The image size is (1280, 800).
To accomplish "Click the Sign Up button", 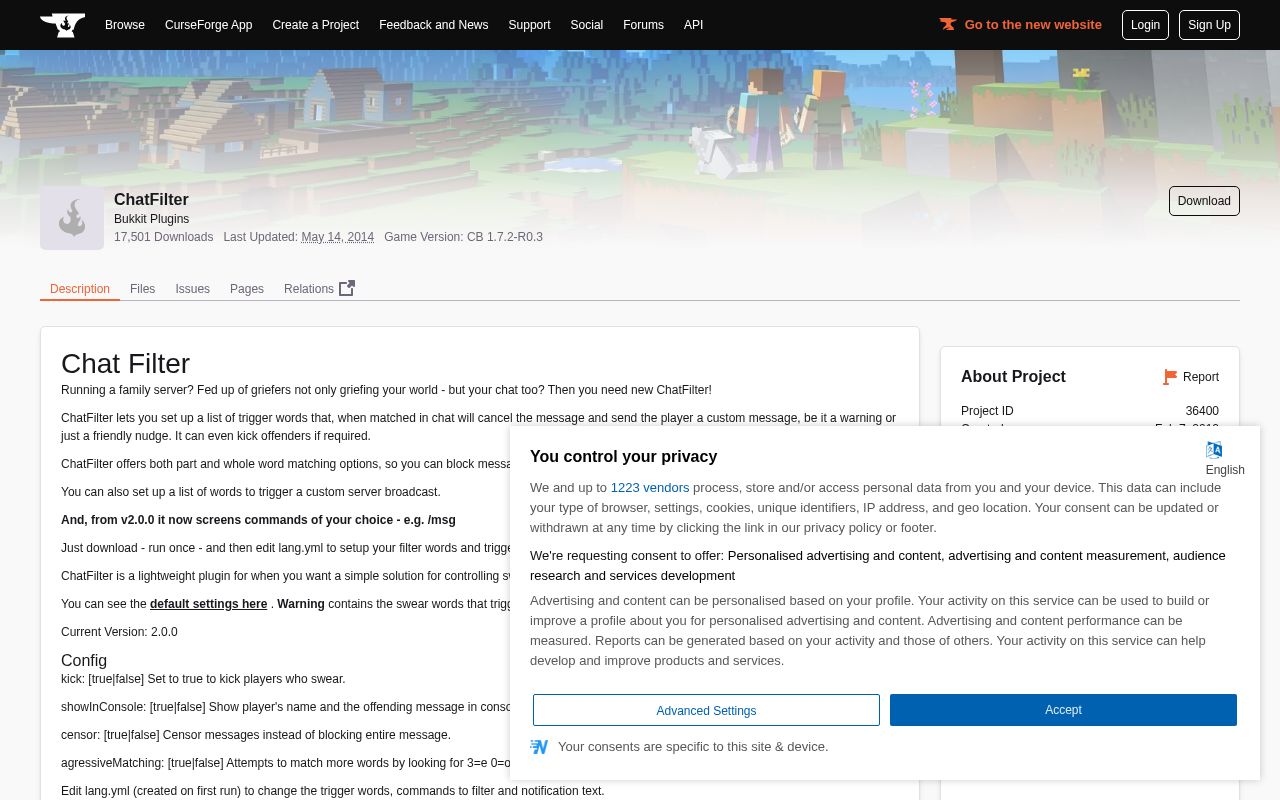I will [x=1209, y=25].
